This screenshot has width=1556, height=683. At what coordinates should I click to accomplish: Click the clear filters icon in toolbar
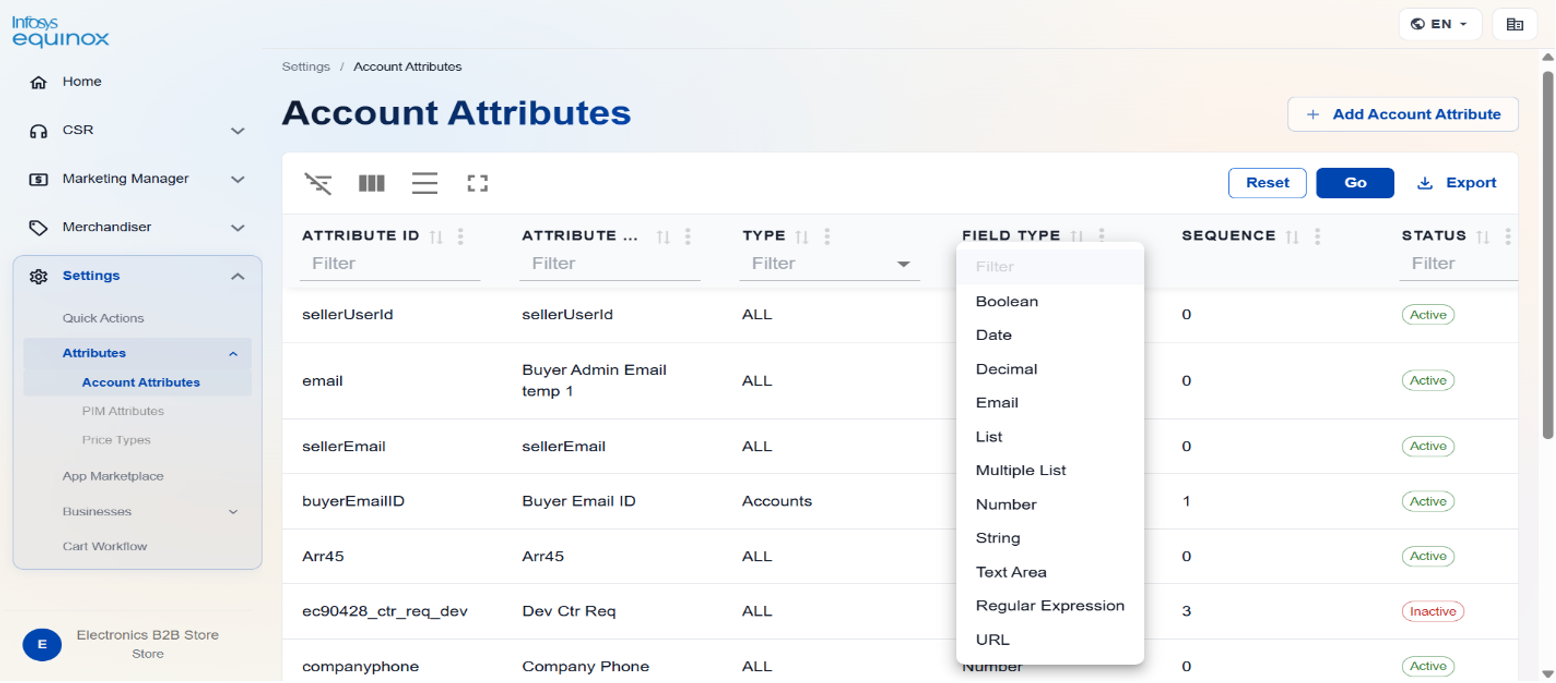318,183
